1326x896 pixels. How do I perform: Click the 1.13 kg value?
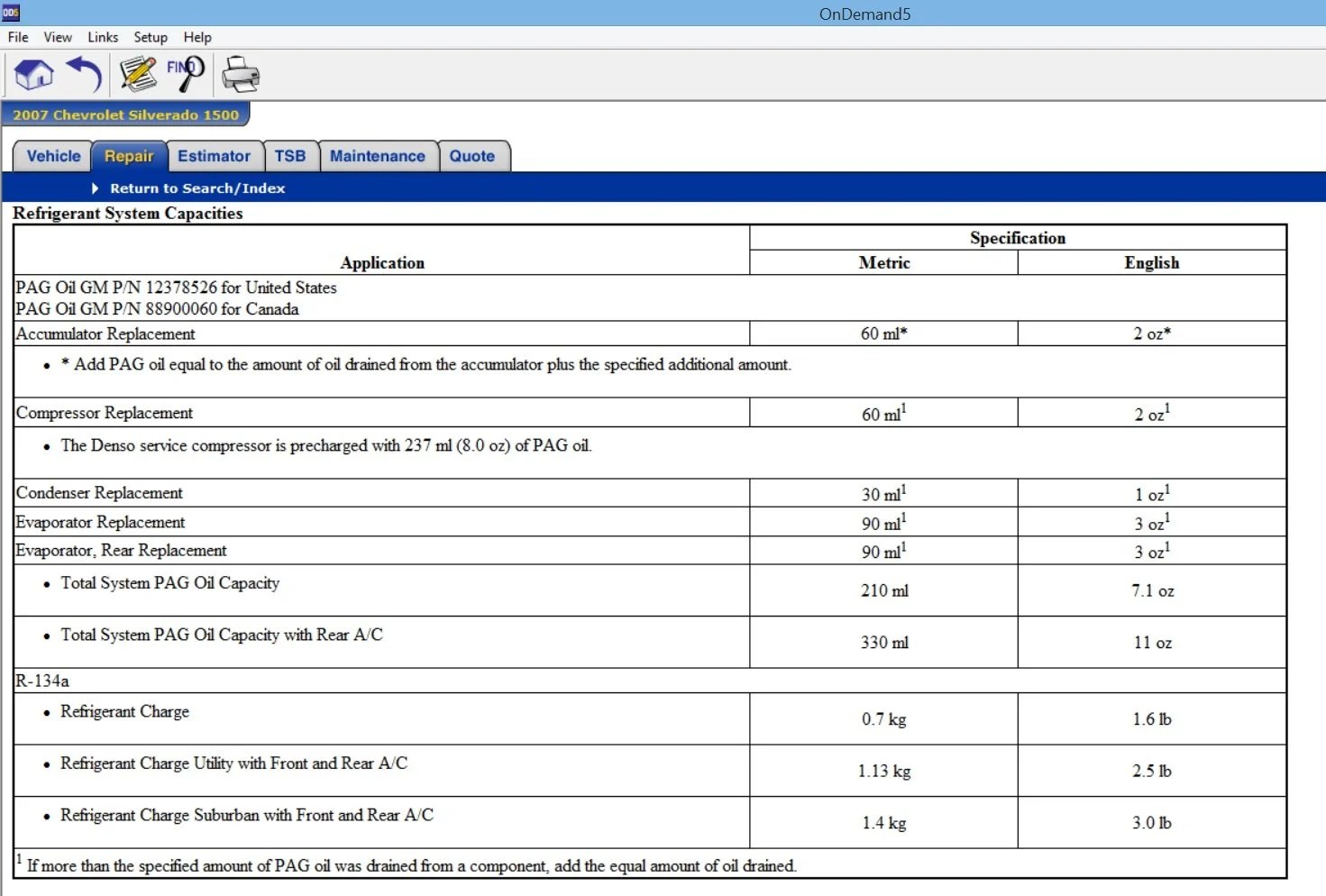point(884,771)
